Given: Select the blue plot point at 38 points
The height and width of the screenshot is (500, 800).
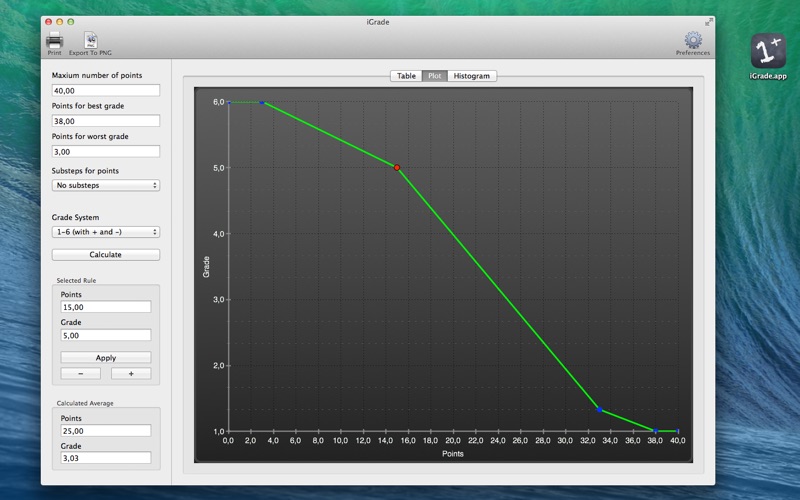Looking at the screenshot, I should [656, 431].
